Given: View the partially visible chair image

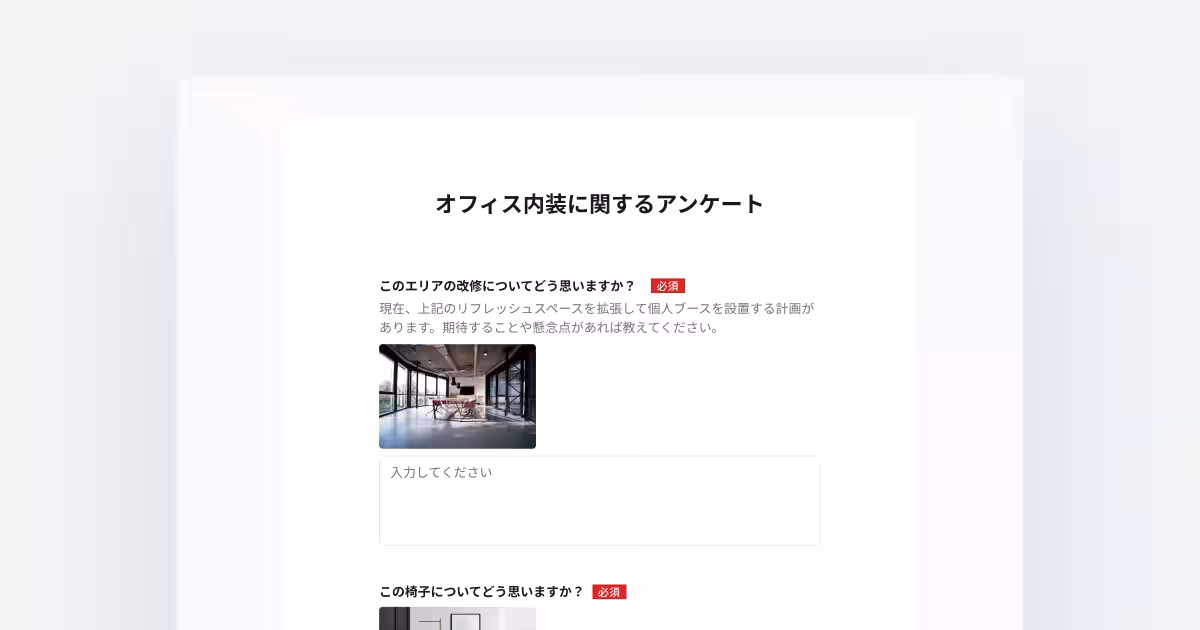Looking at the screenshot, I should (459, 620).
